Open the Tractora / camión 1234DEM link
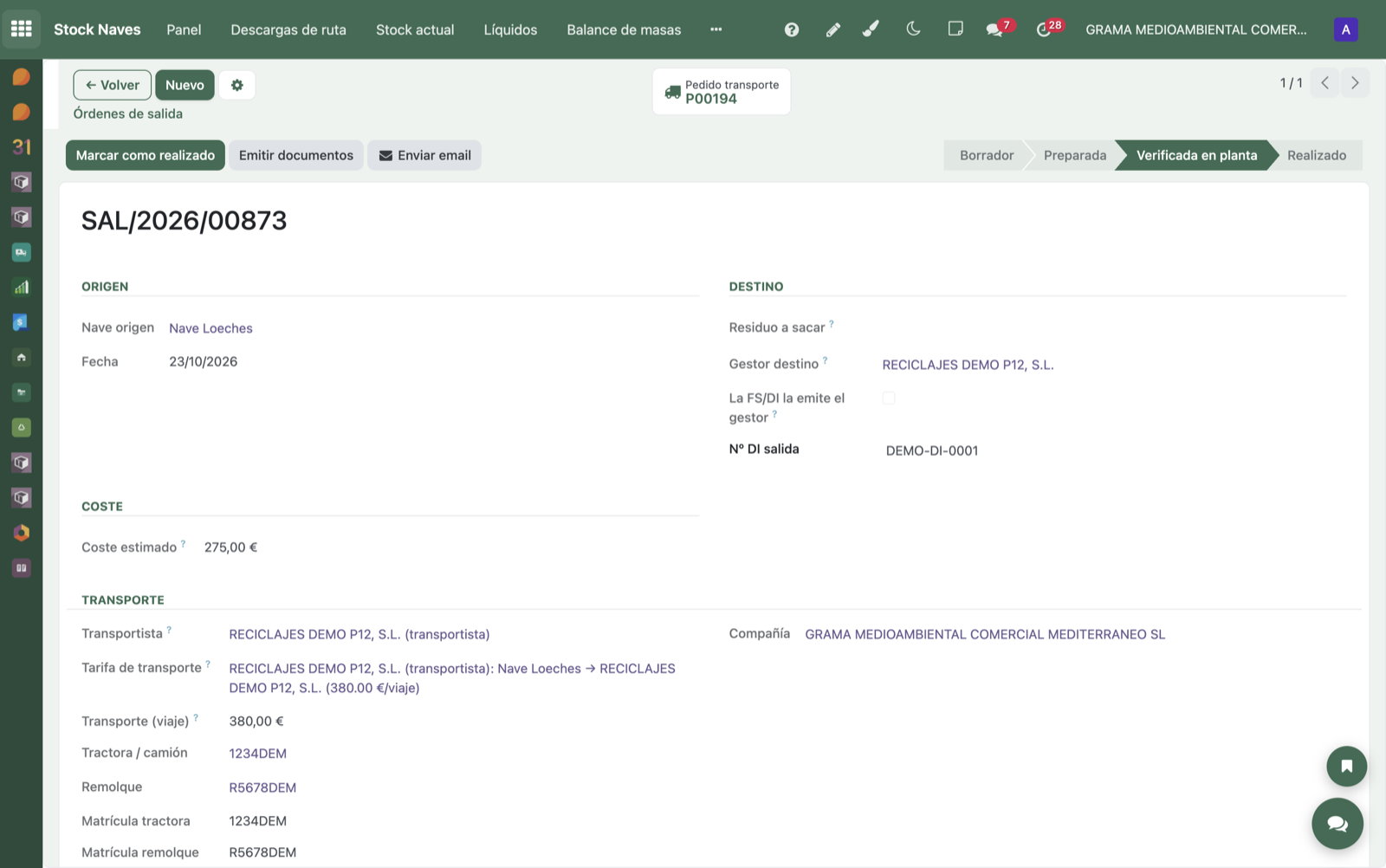The image size is (1386, 868). [257, 754]
